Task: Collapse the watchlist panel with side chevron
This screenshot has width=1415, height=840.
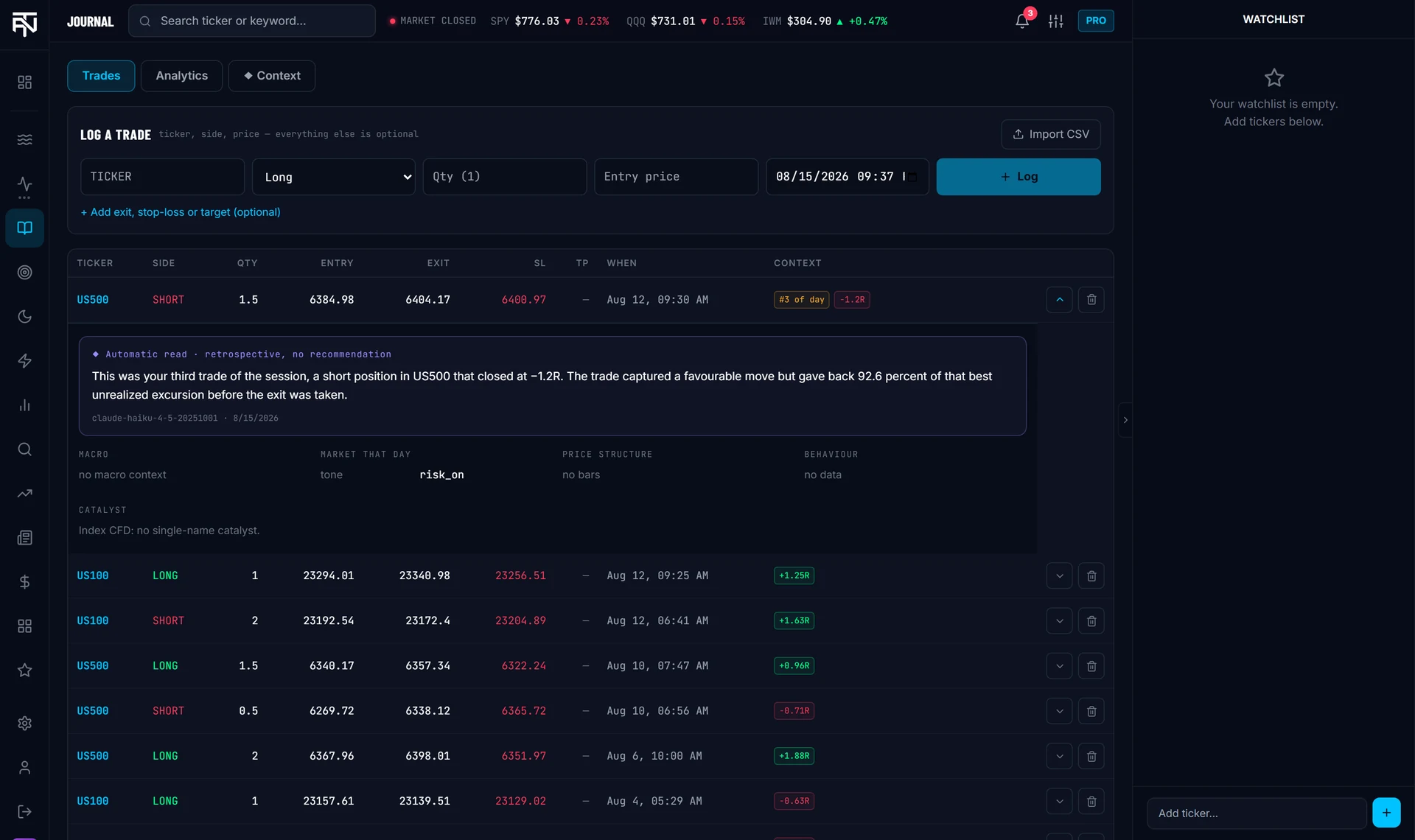Action: [1125, 420]
